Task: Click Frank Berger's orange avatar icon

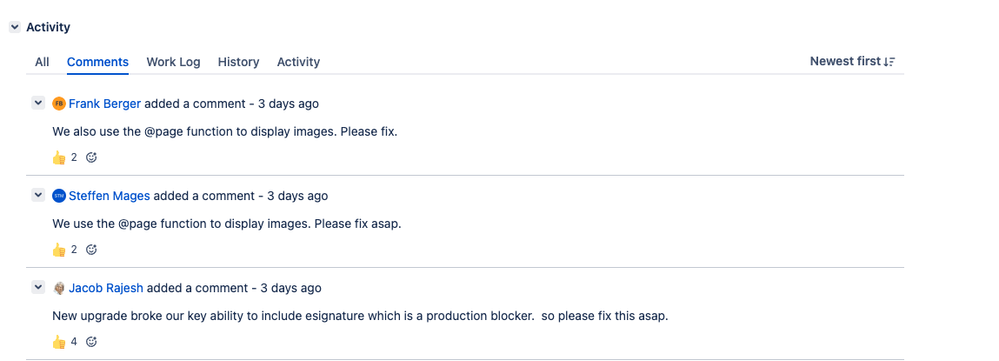Action: (59, 104)
